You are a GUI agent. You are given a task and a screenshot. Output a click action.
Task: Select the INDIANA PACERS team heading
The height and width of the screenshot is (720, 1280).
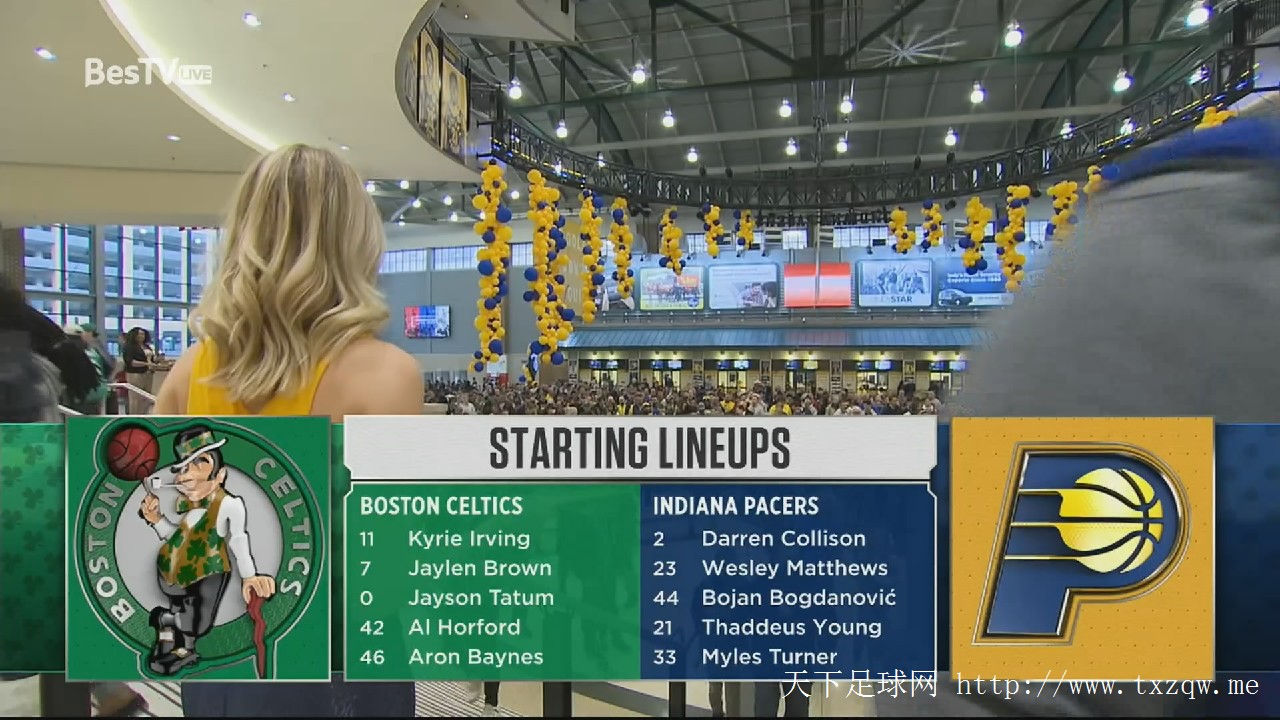click(x=736, y=506)
